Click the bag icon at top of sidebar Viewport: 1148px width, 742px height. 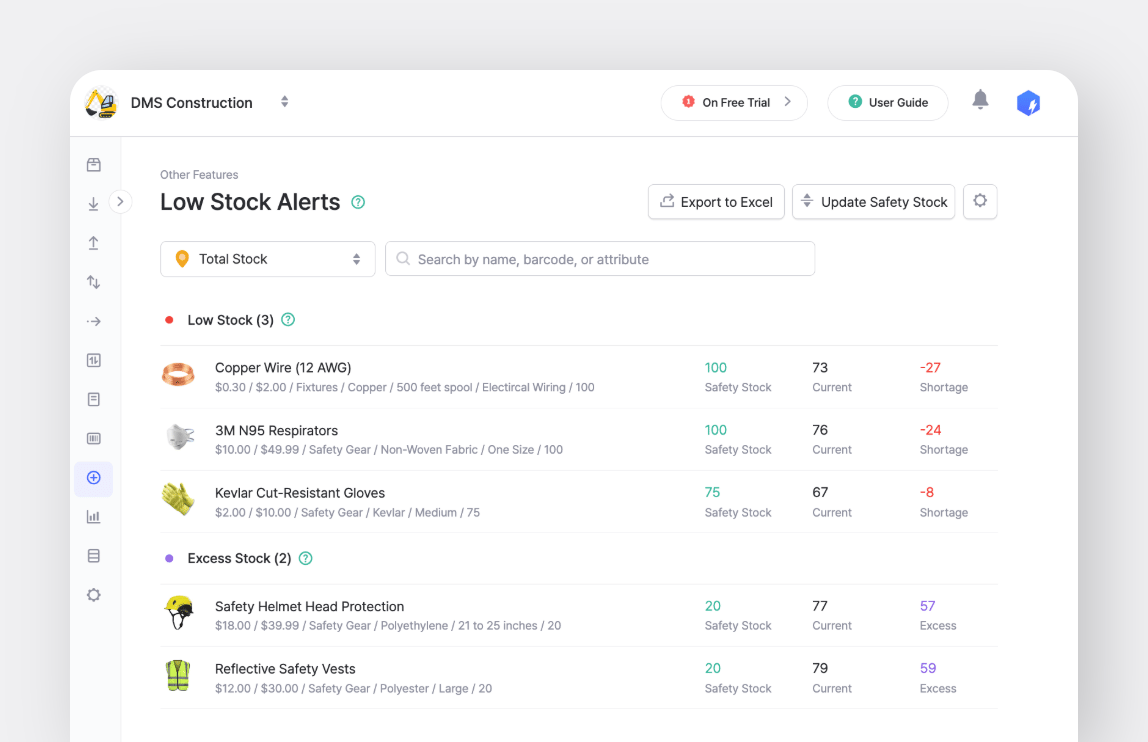tap(93, 164)
